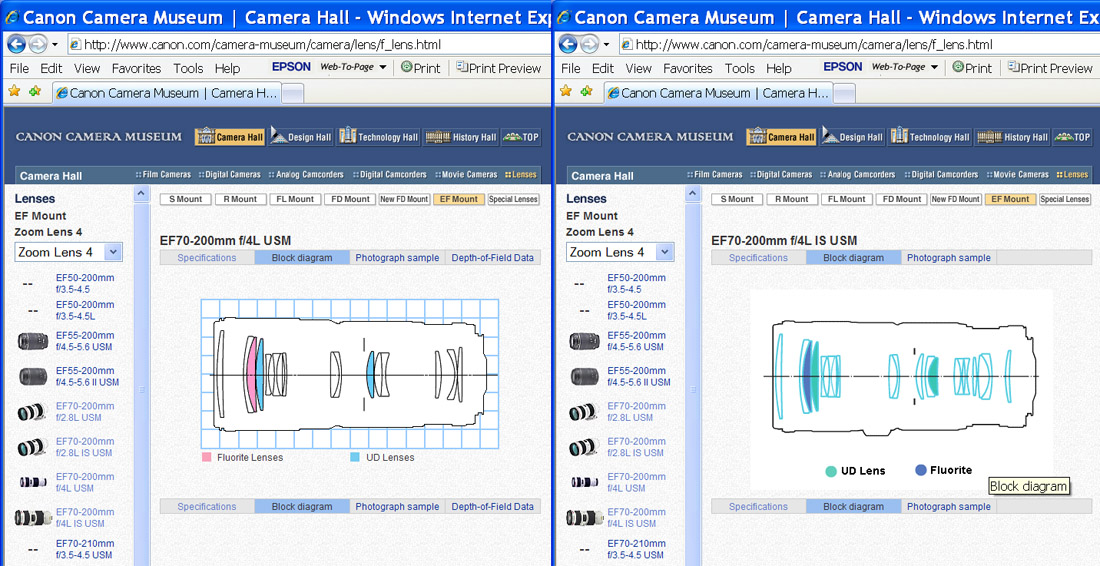Open Movie Cameras link in right window
Viewport: 1100px width, 566px height.
pos(1018,175)
